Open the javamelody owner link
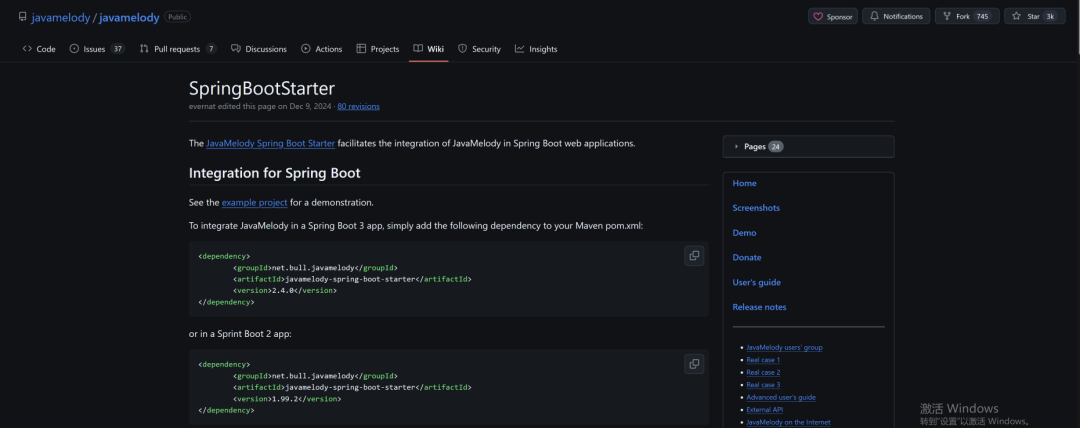The width and height of the screenshot is (1080, 428). click(x=61, y=18)
